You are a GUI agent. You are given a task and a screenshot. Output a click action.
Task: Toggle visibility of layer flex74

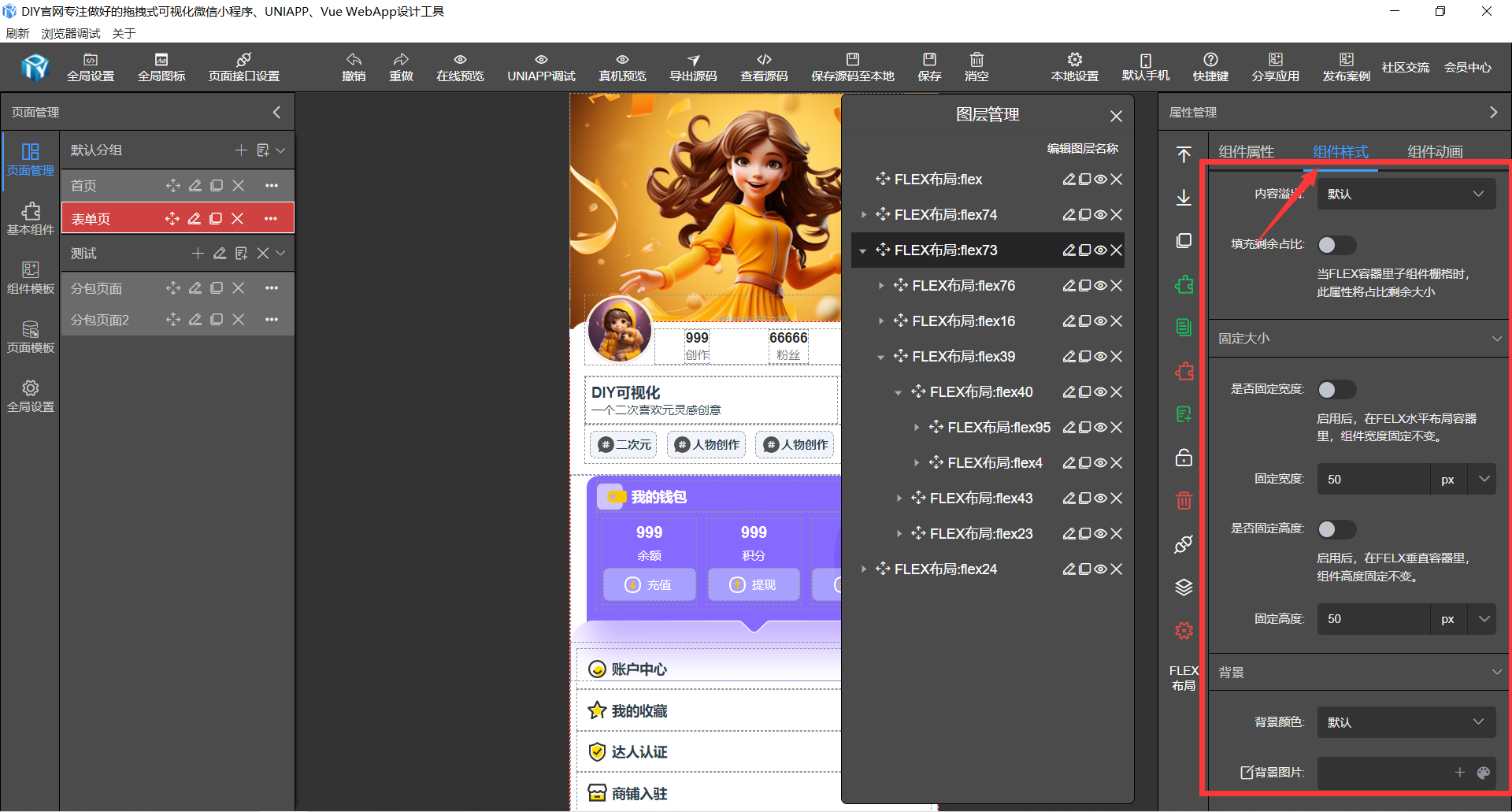[1100, 215]
